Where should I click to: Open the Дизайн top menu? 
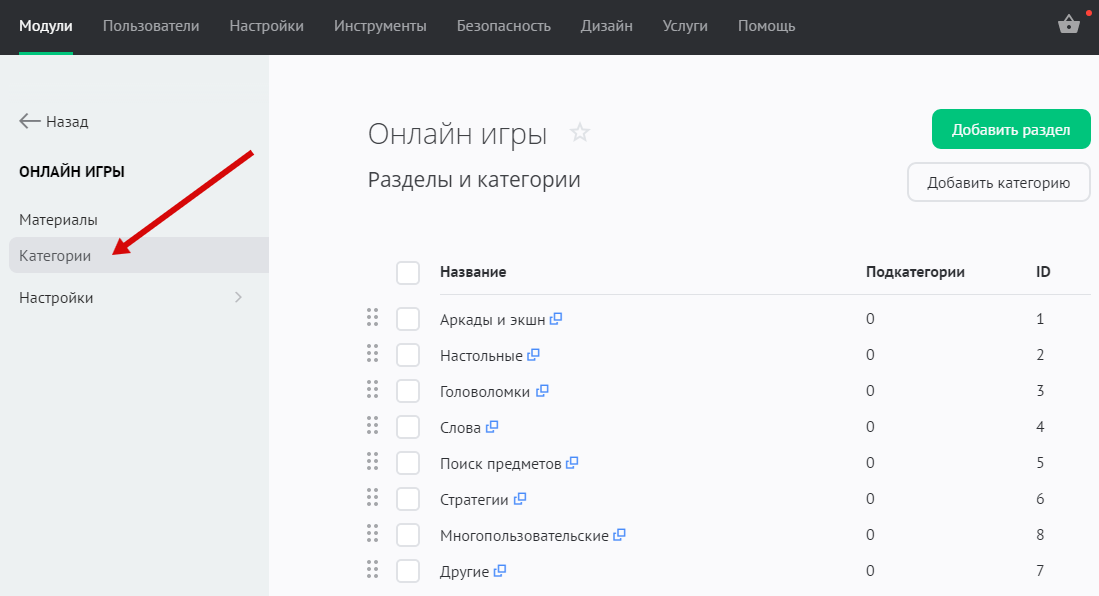[x=606, y=26]
